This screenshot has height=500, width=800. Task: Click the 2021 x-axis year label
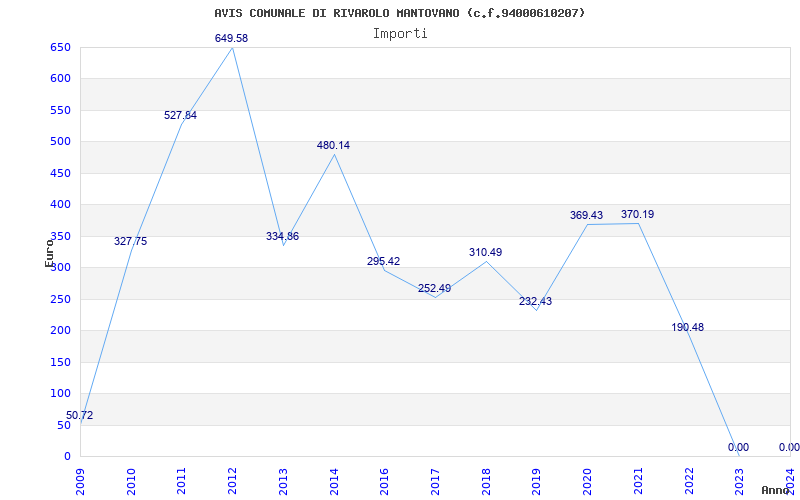pos(638,481)
